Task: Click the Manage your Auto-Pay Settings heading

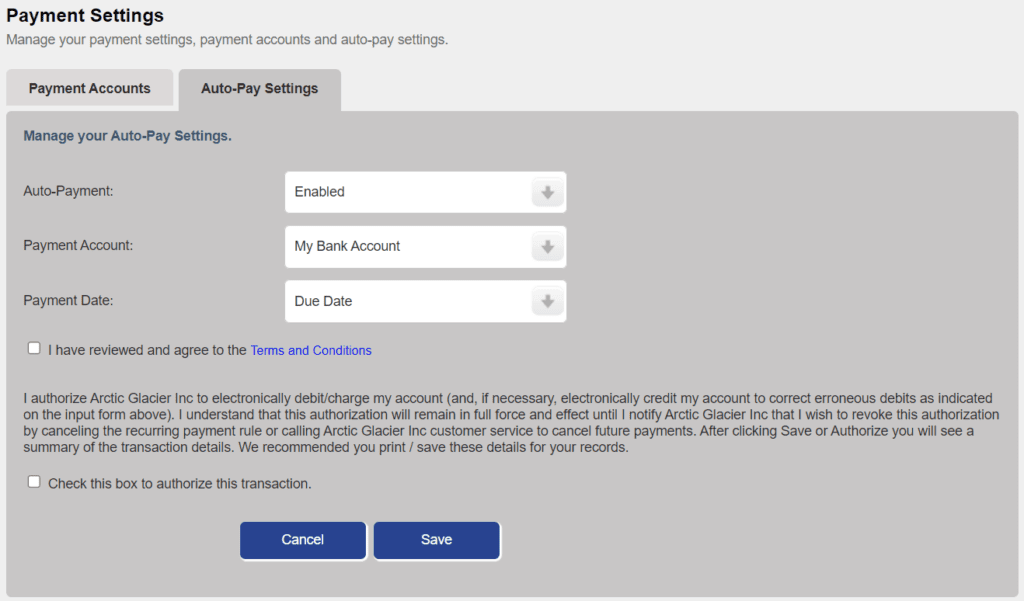Action: 127,136
